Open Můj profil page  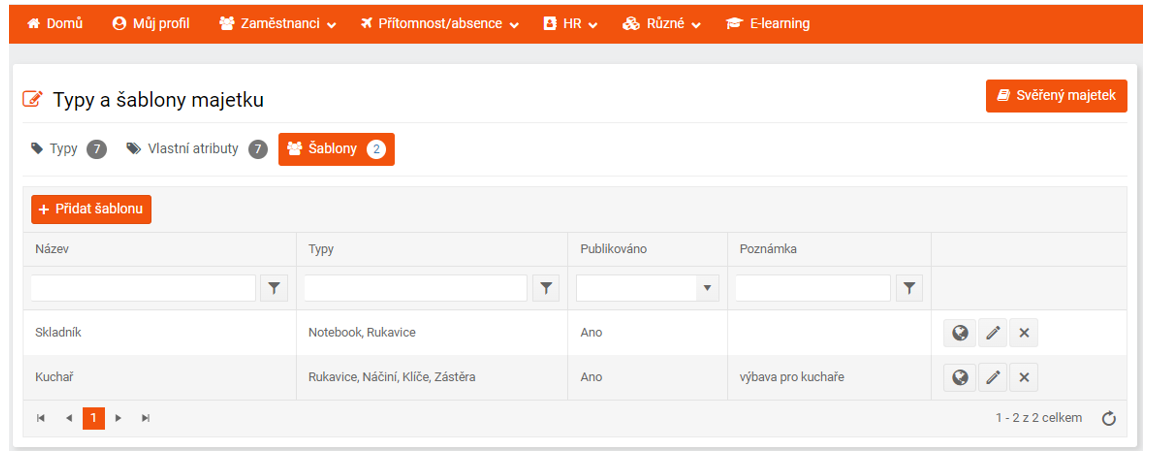pos(151,24)
